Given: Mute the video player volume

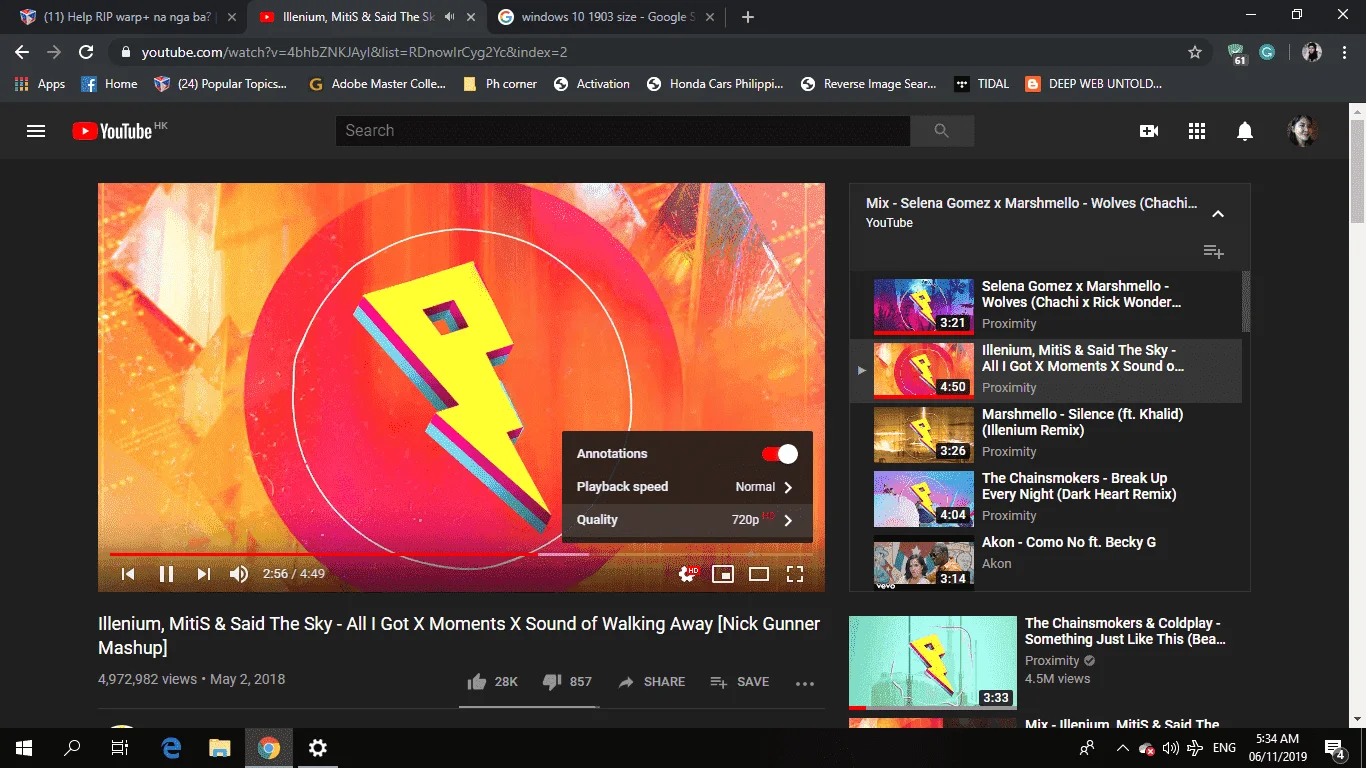Looking at the screenshot, I should [x=239, y=574].
